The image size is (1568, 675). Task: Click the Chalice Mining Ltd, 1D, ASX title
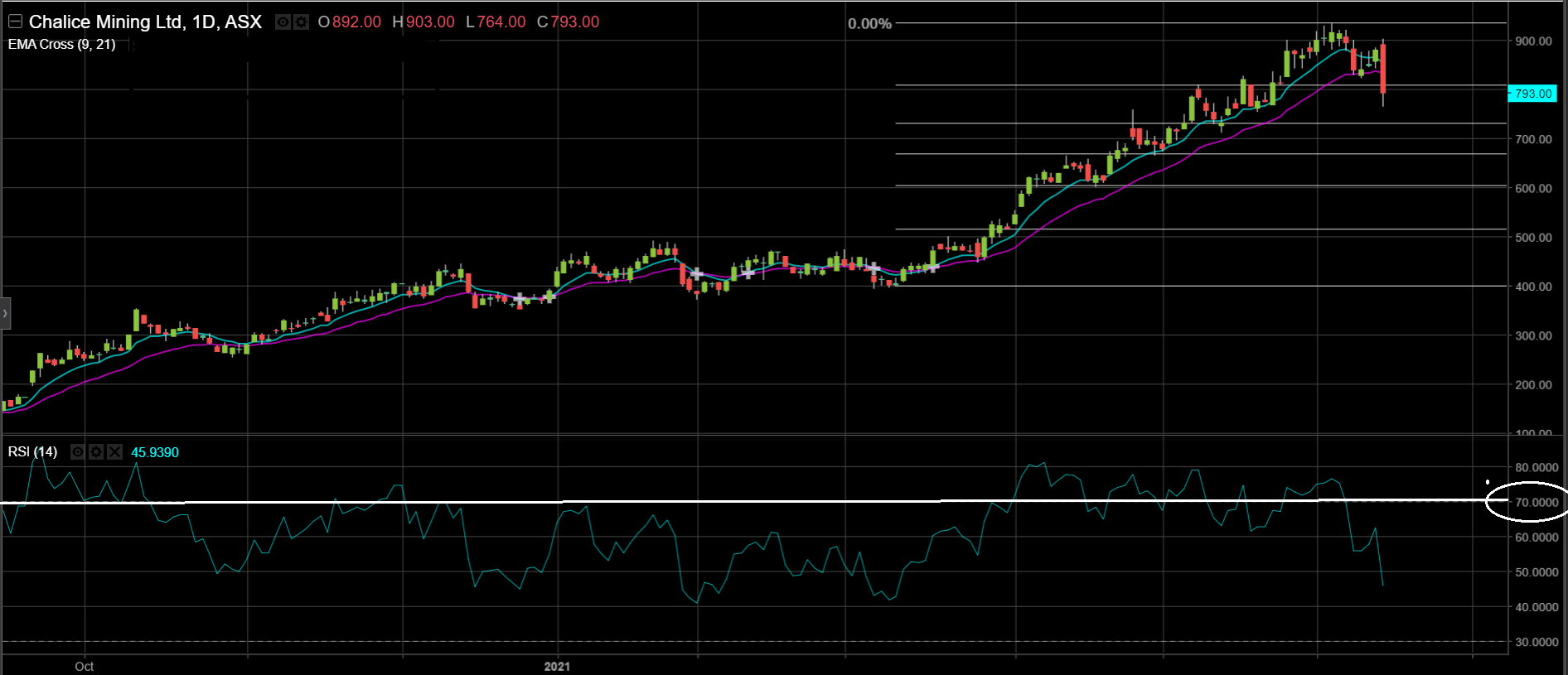145,22
